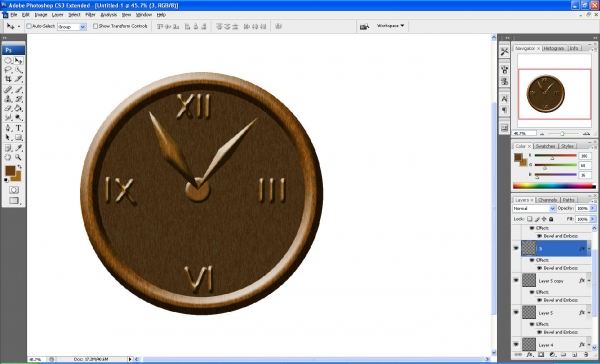
Task: Toggle Quick Mask mode
Action: click(x=14, y=190)
